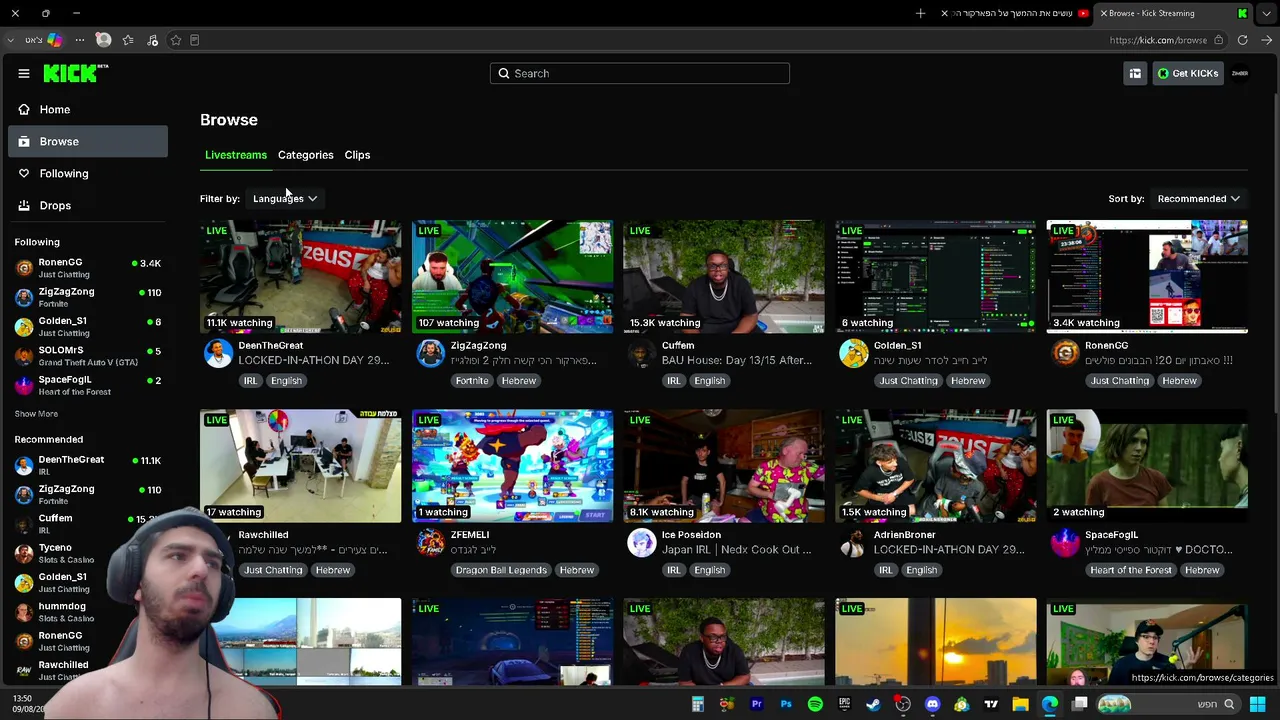Click SpaceFogIL's channel avatar in the stream grid
Viewport: 1280px width, 720px height.
1065,542
